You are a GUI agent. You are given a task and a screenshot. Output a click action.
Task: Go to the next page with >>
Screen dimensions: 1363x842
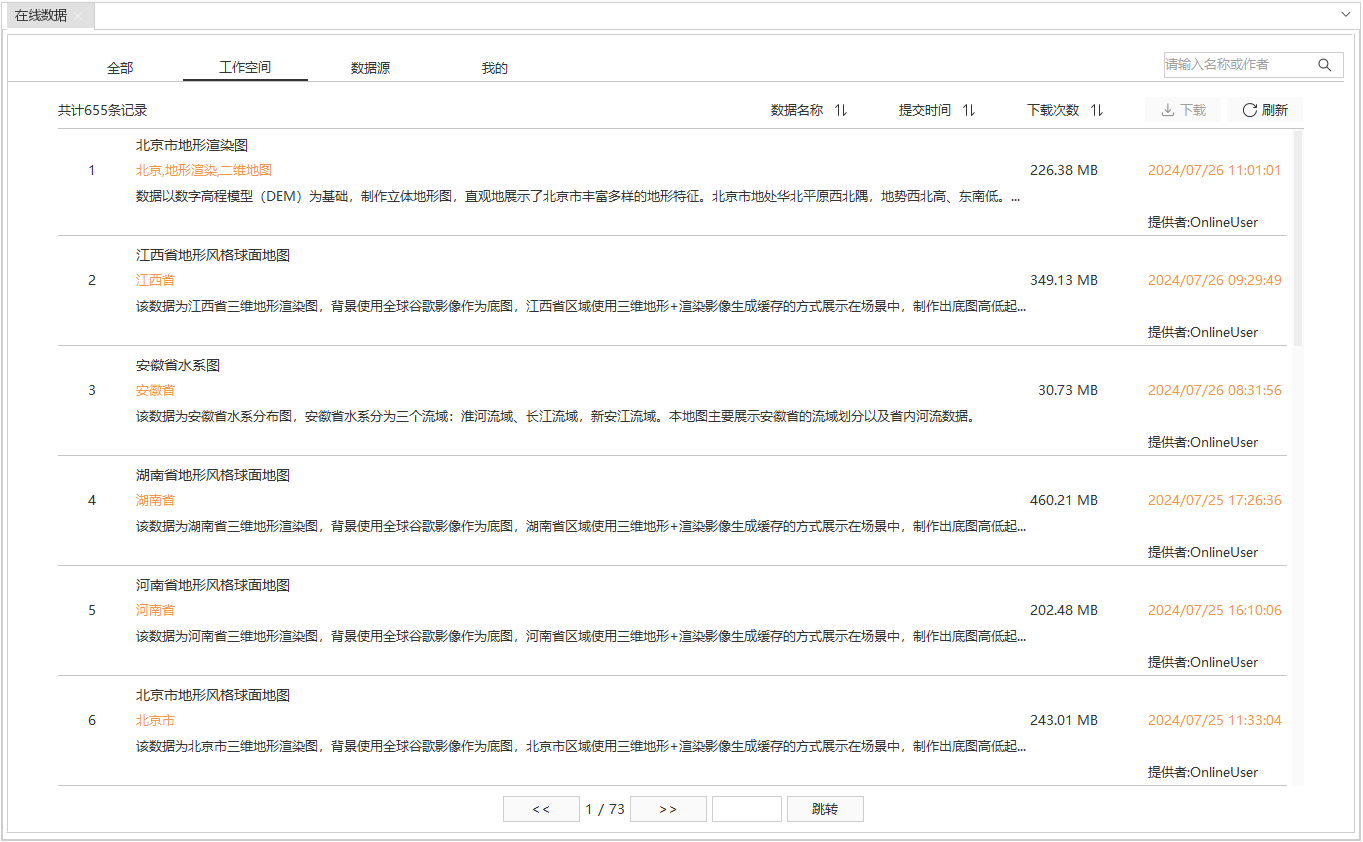tap(668, 809)
